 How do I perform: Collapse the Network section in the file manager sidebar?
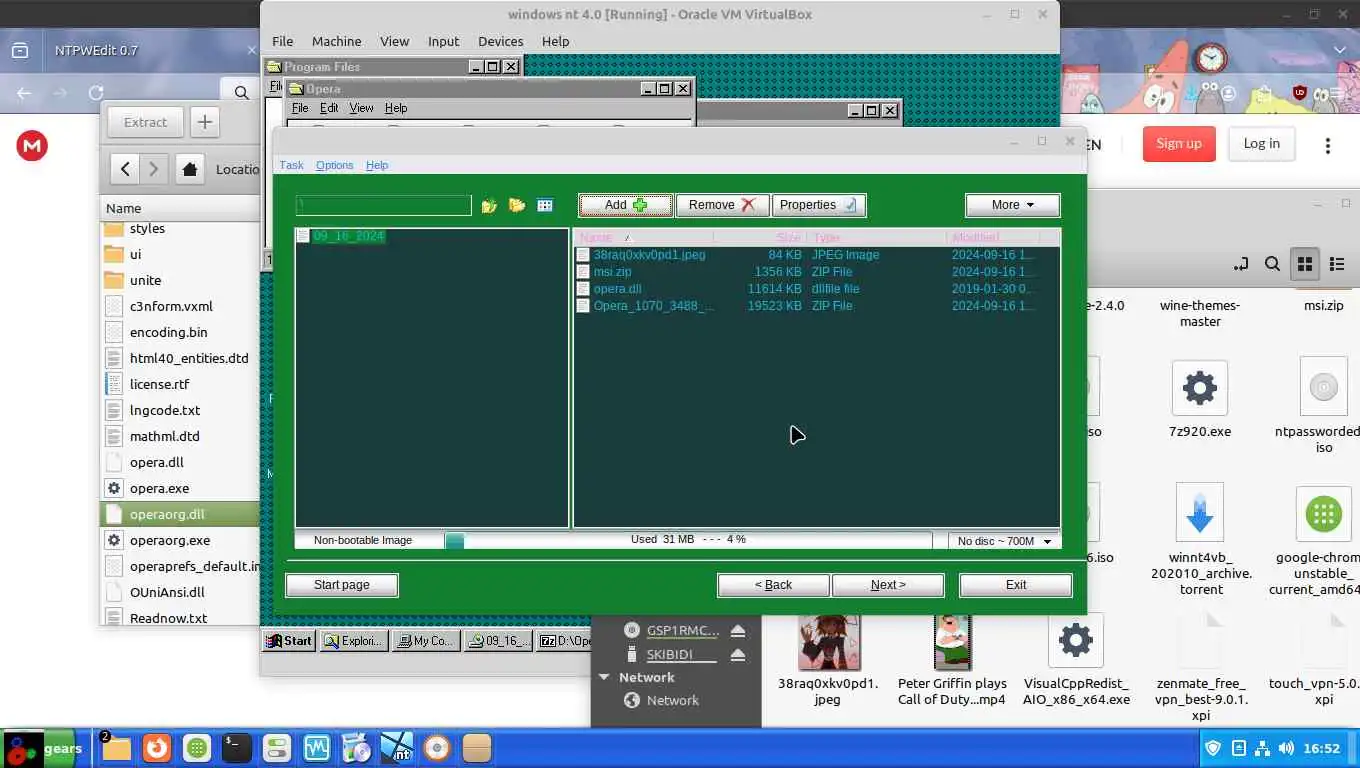(604, 677)
